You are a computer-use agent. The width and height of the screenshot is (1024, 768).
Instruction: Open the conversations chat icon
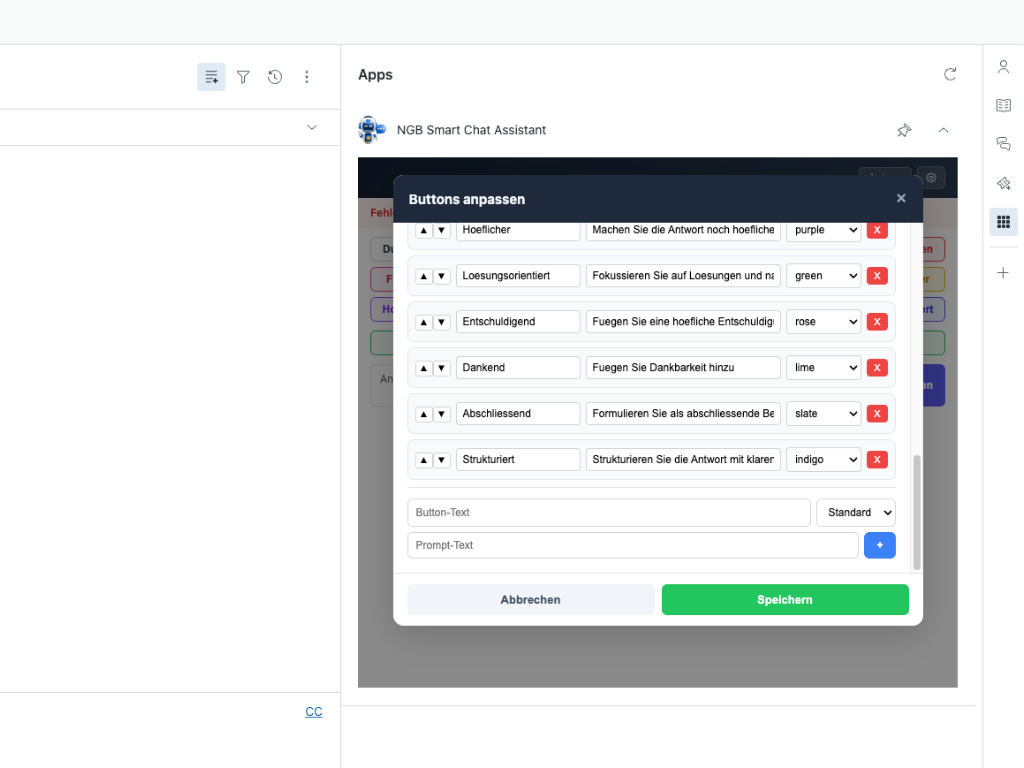point(1003,143)
